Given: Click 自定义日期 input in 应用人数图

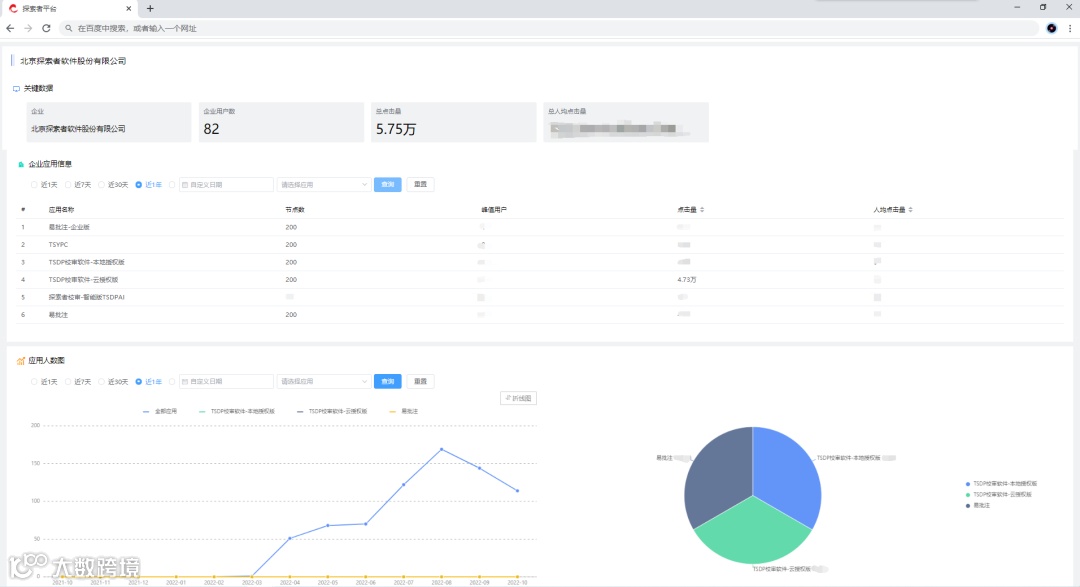Looking at the screenshot, I should click(226, 382).
